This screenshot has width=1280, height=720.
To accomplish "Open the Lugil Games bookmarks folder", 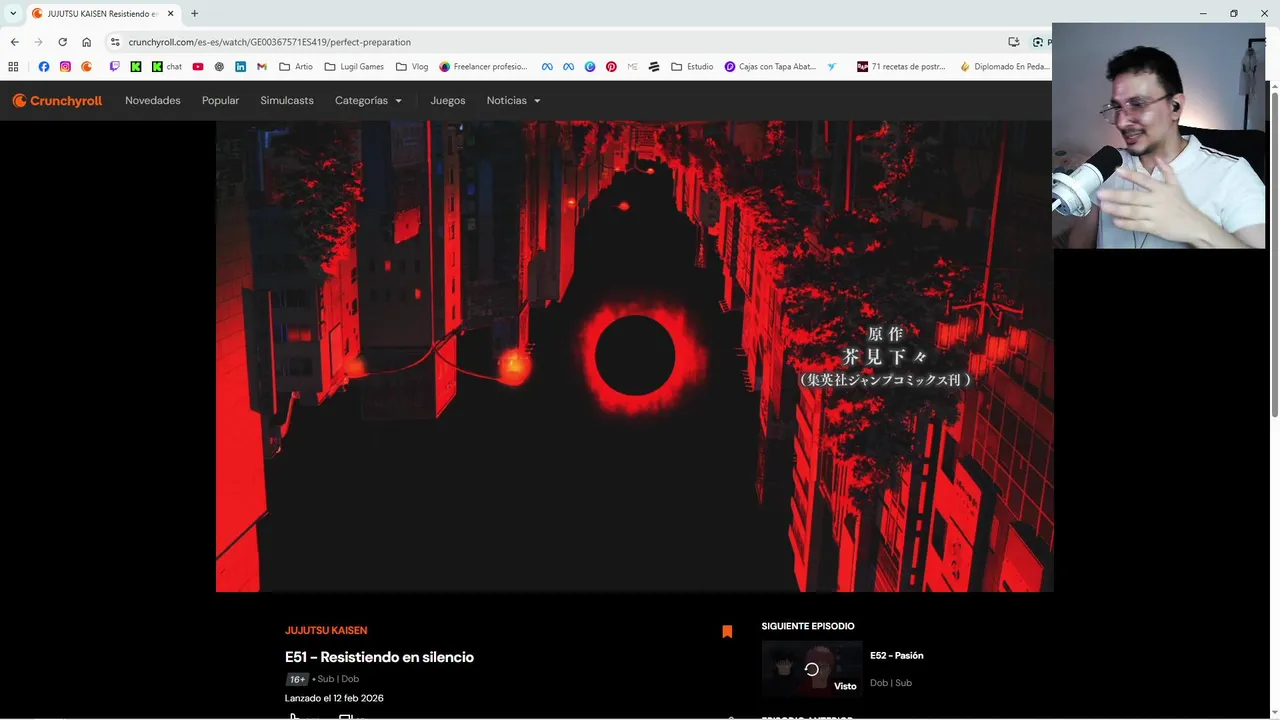I will pos(354,67).
